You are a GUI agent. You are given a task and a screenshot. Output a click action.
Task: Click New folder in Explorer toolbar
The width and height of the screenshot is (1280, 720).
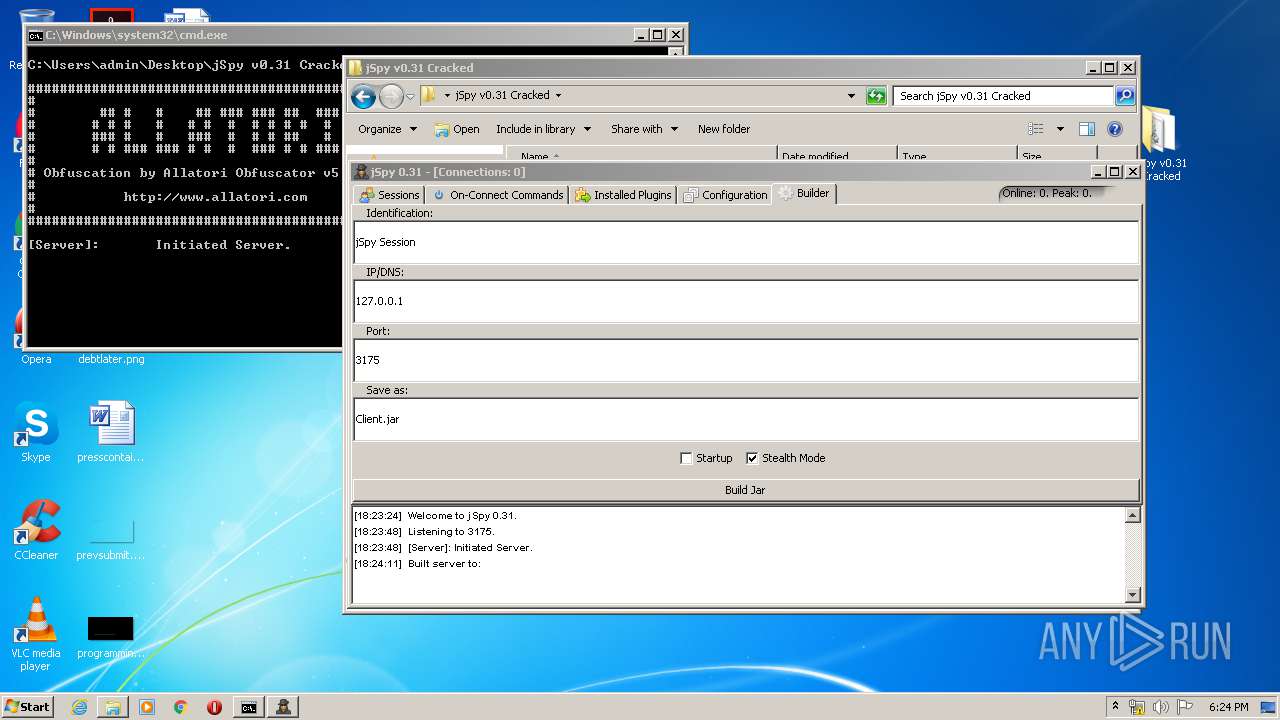[724, 129]
